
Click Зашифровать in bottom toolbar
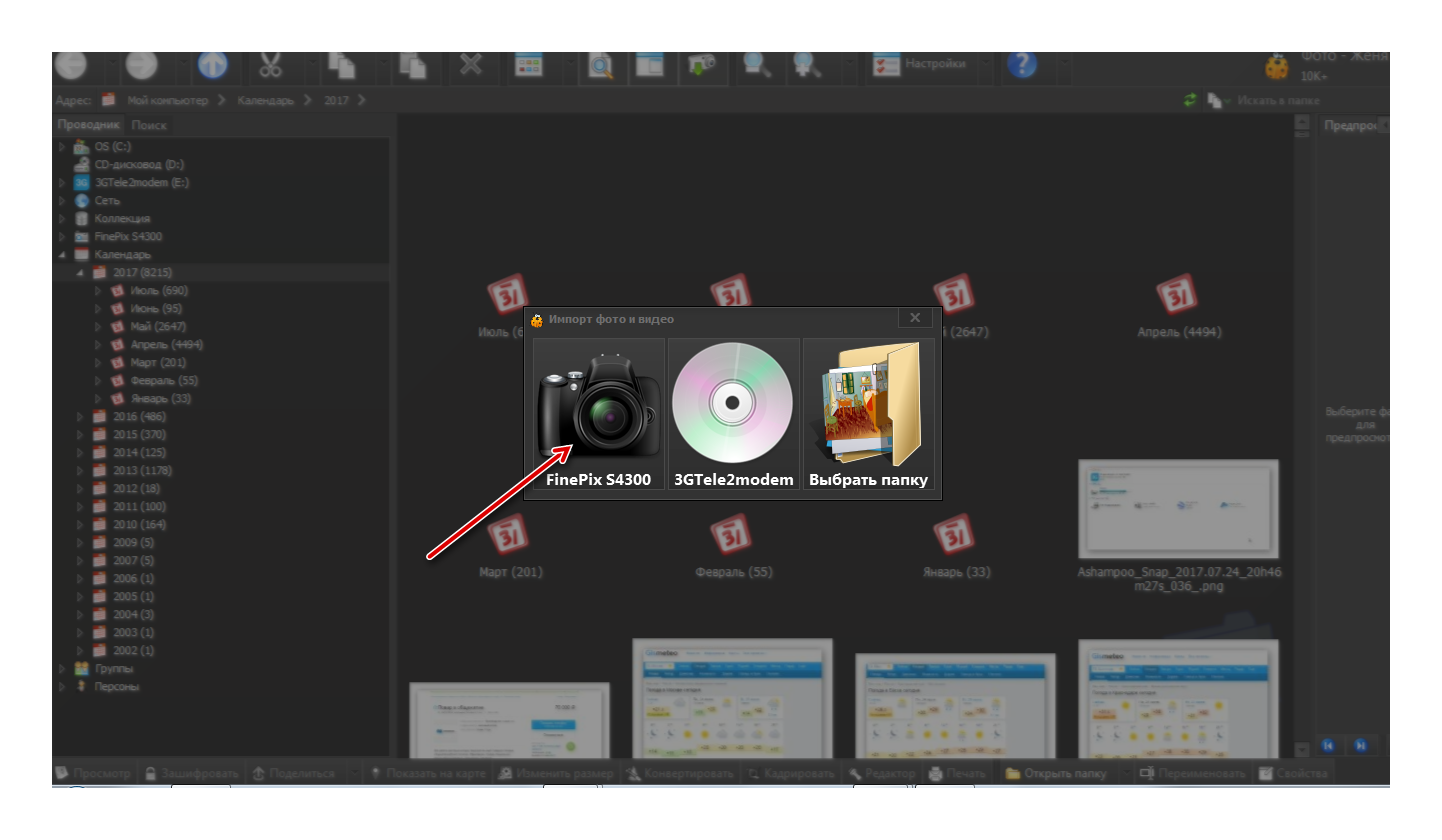[190, 774]
